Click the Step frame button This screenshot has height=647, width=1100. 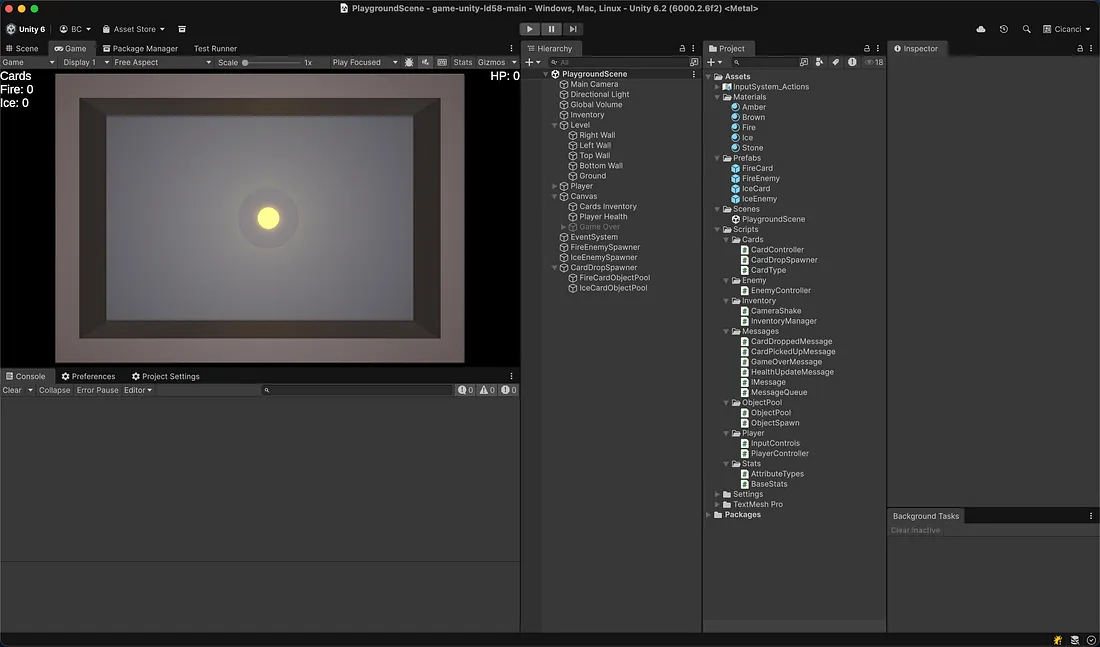[573, 29]
